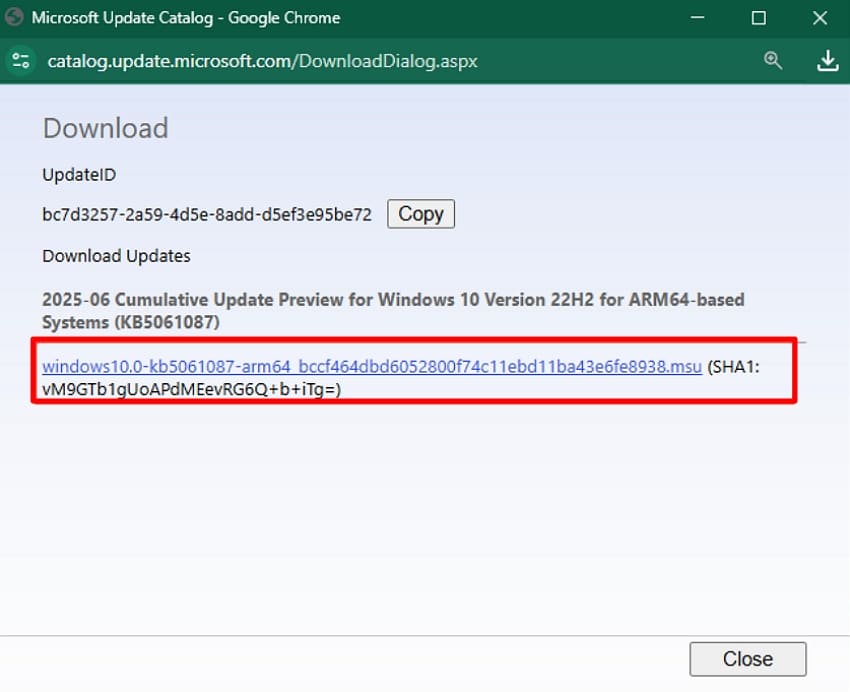Maximize the Chrome dialog window
The width and height of the screenshot is (850, 692).
[x=758, y=17]
